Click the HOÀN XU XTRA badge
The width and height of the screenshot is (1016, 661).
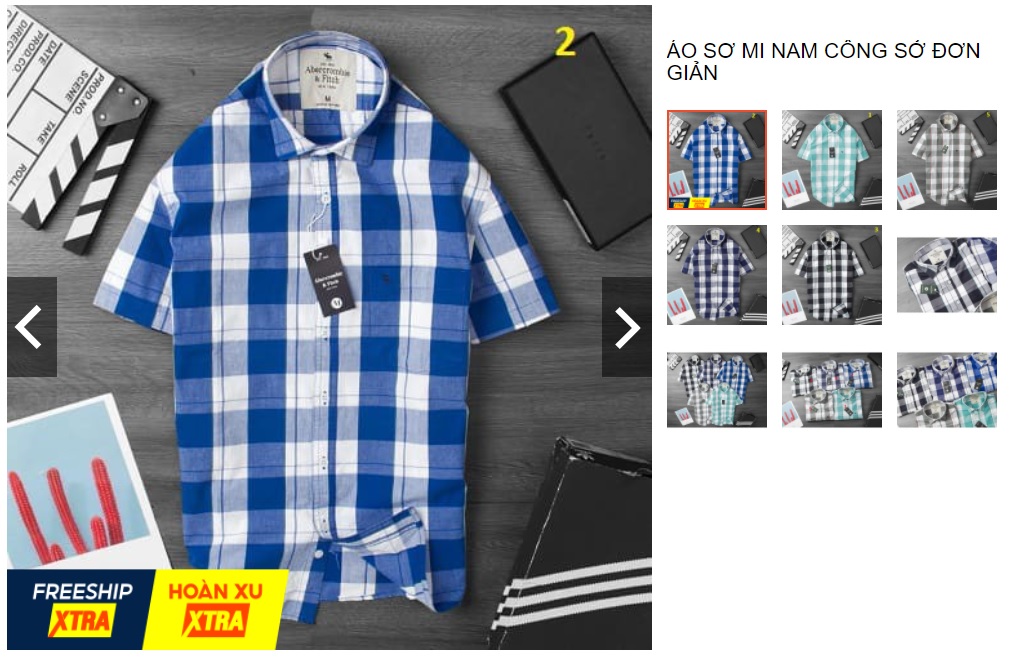216,609
